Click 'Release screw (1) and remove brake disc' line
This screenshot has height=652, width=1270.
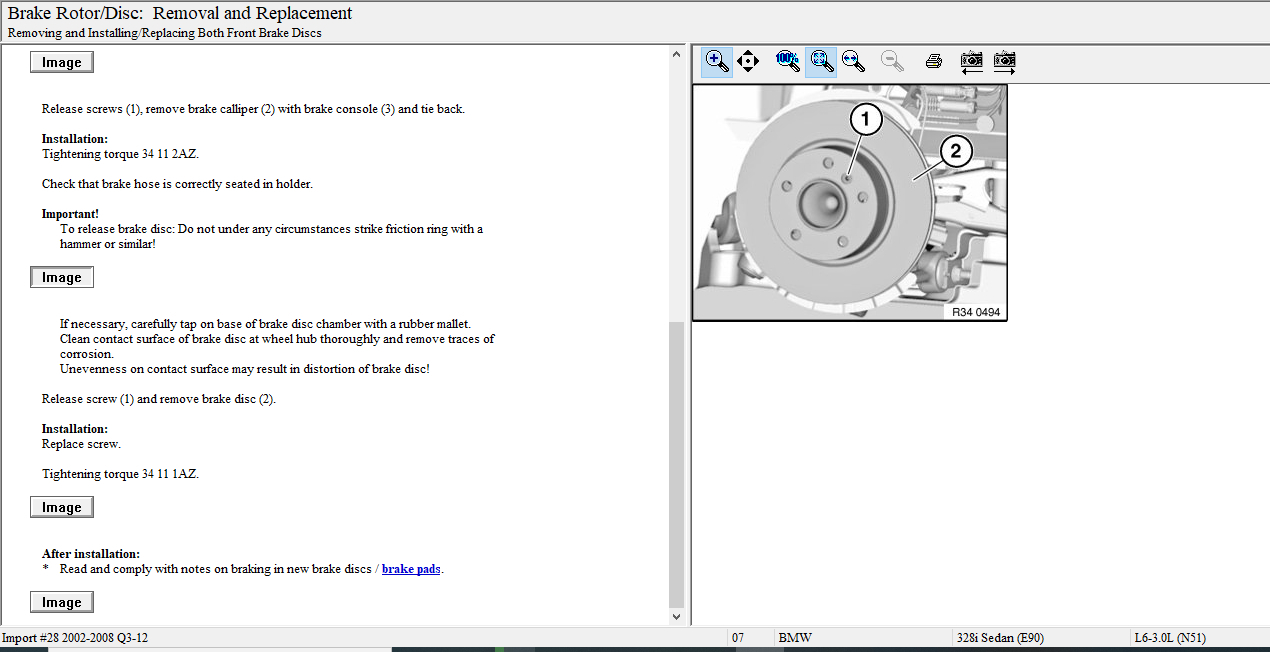pos(158,399)
